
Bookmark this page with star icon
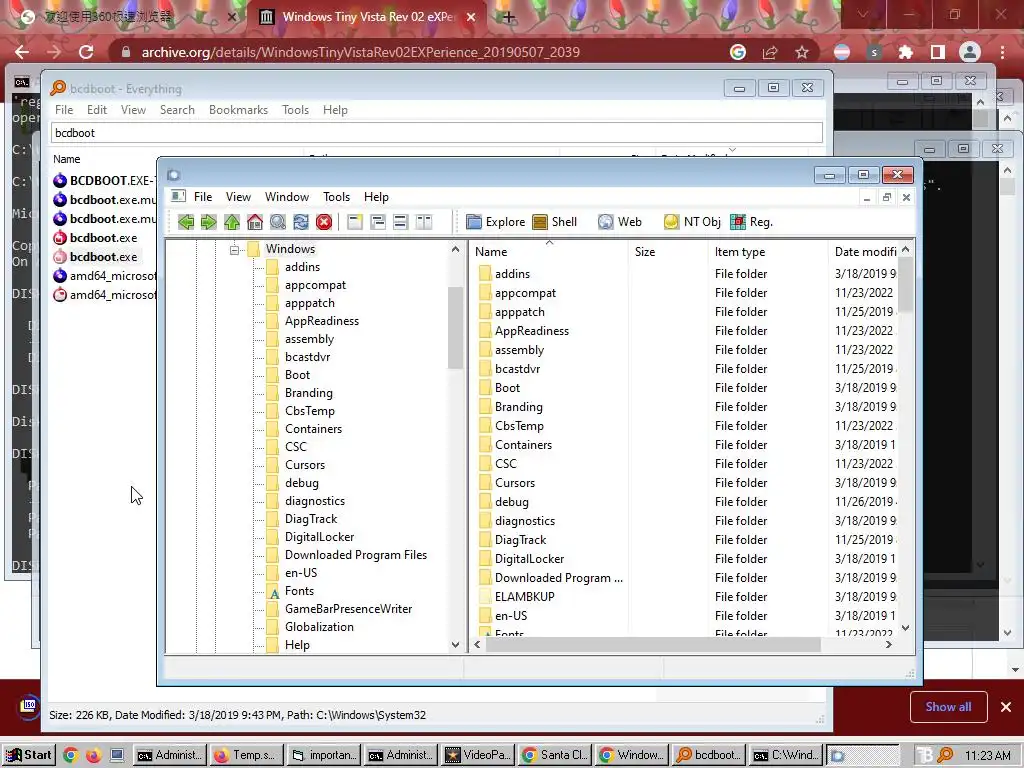point(802,52)
